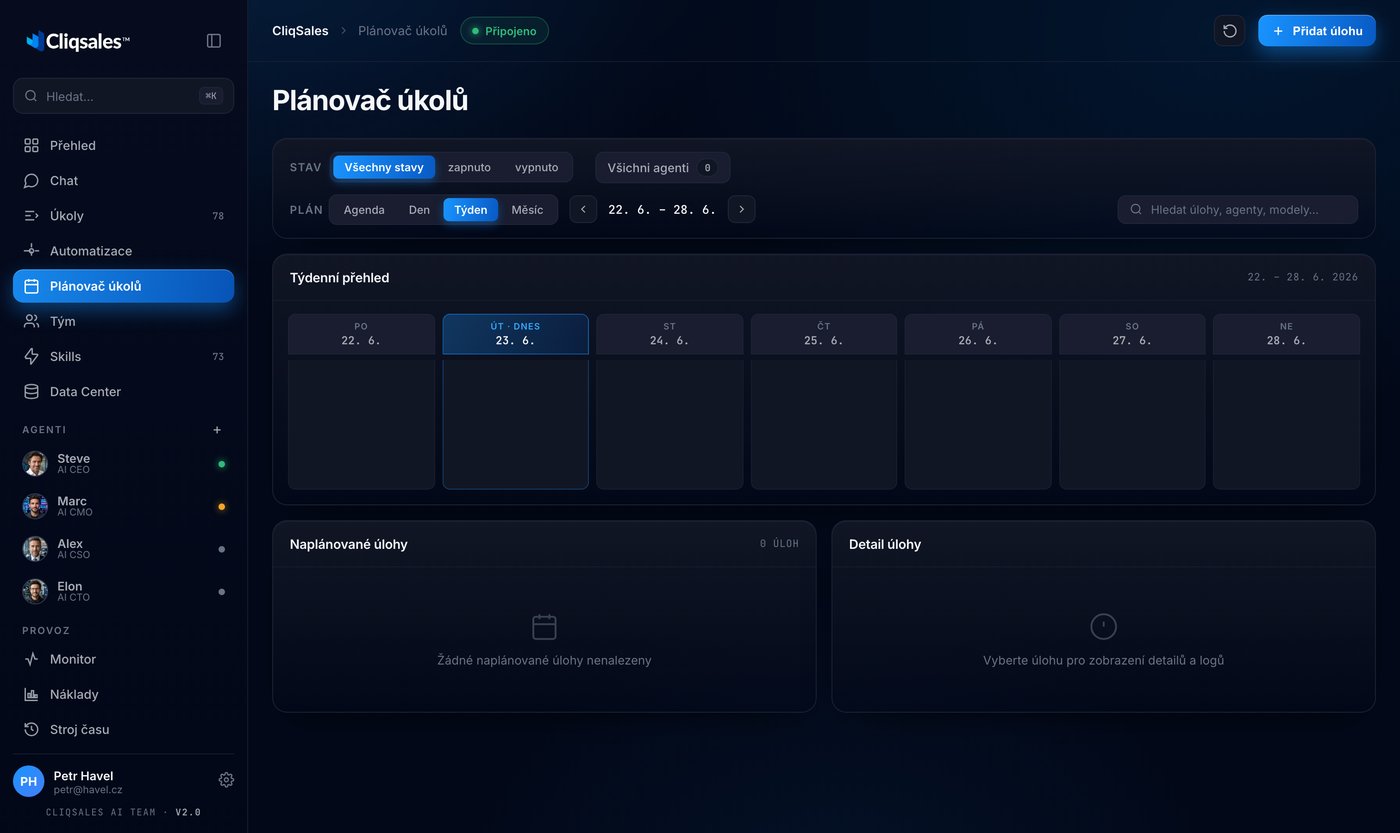Click the CliqSales breadcrumb link
Image resolution: width=1400 pixels, height=833 pixels.
(x=300, y=31)
